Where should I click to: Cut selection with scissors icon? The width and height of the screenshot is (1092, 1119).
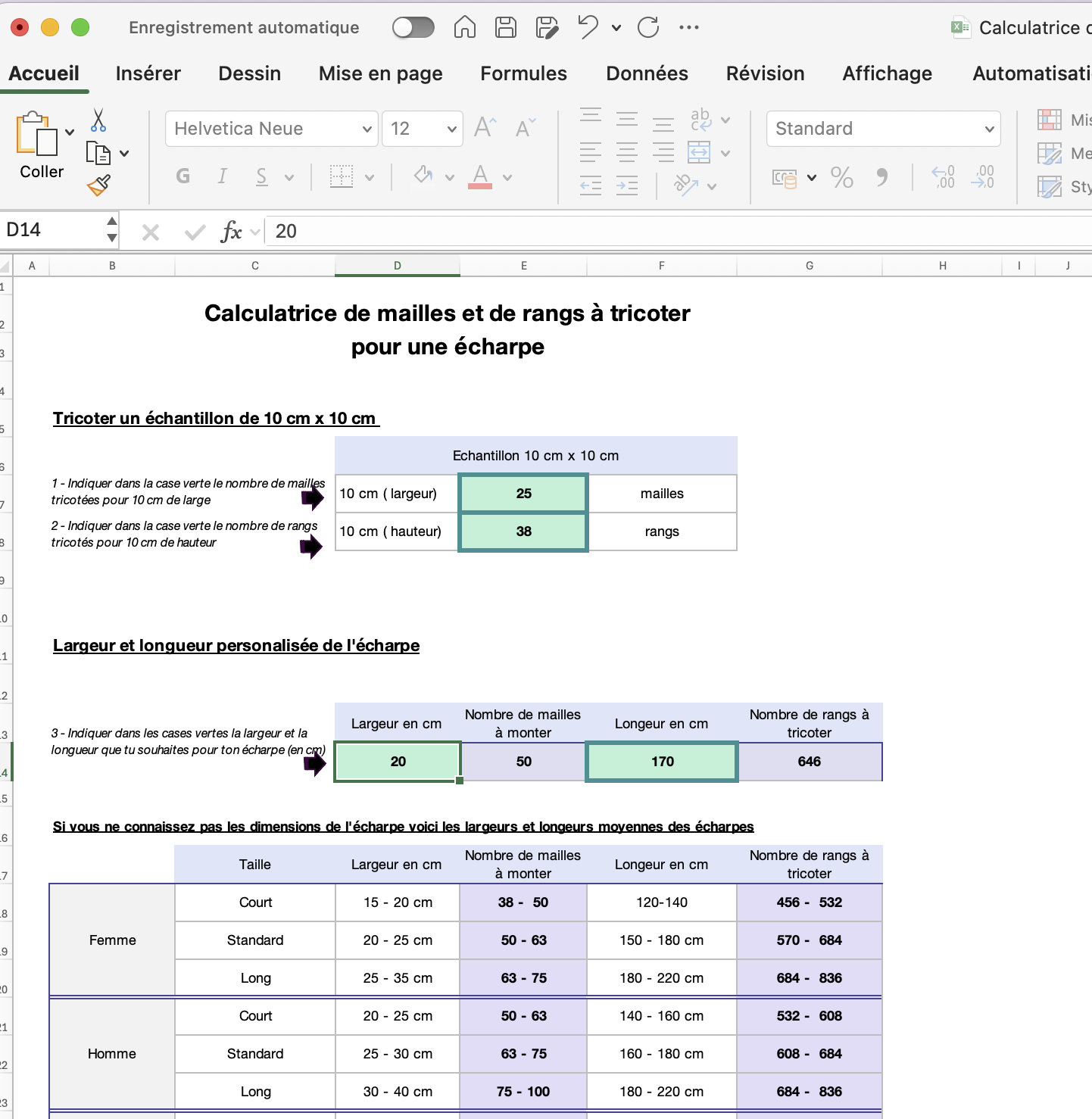click(98, 120)
